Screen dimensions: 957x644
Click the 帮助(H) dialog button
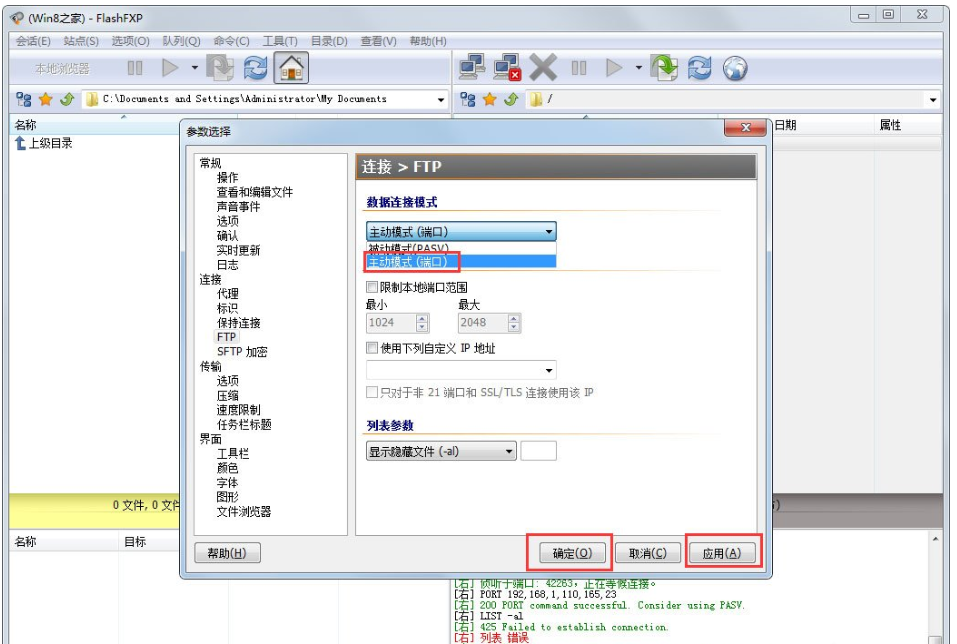[x=227, y=553]
